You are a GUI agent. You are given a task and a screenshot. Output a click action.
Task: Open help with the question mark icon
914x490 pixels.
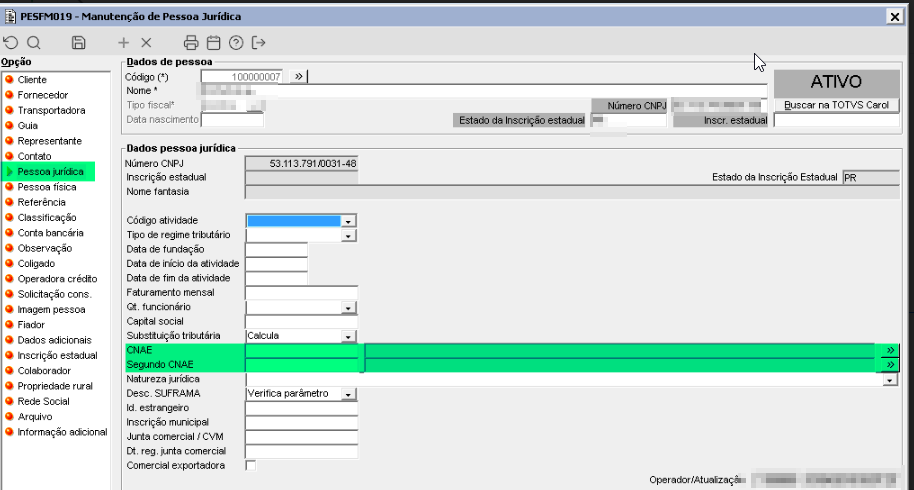click(236, 43)
